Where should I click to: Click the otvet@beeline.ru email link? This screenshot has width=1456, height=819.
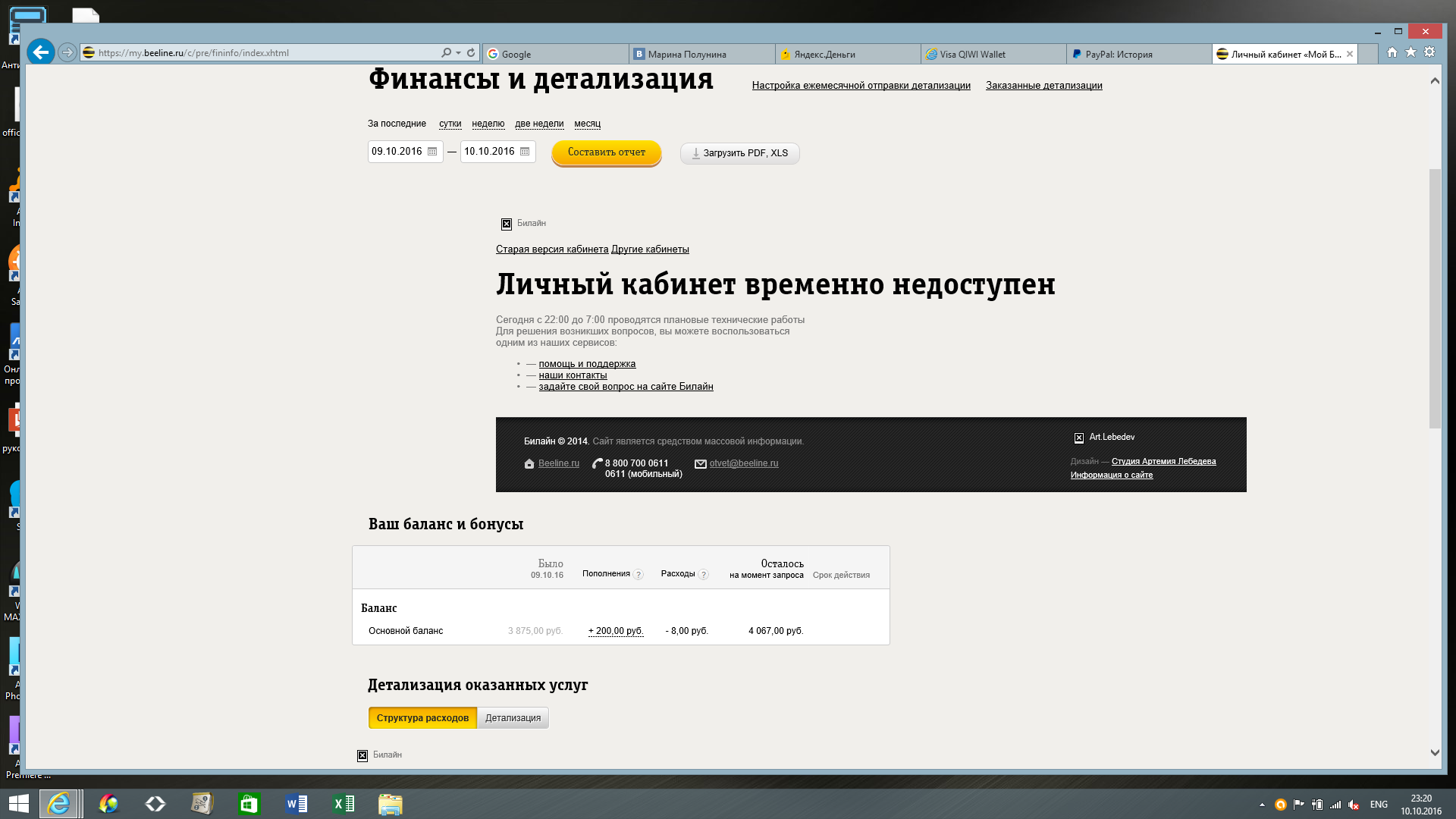pos(743,463)
